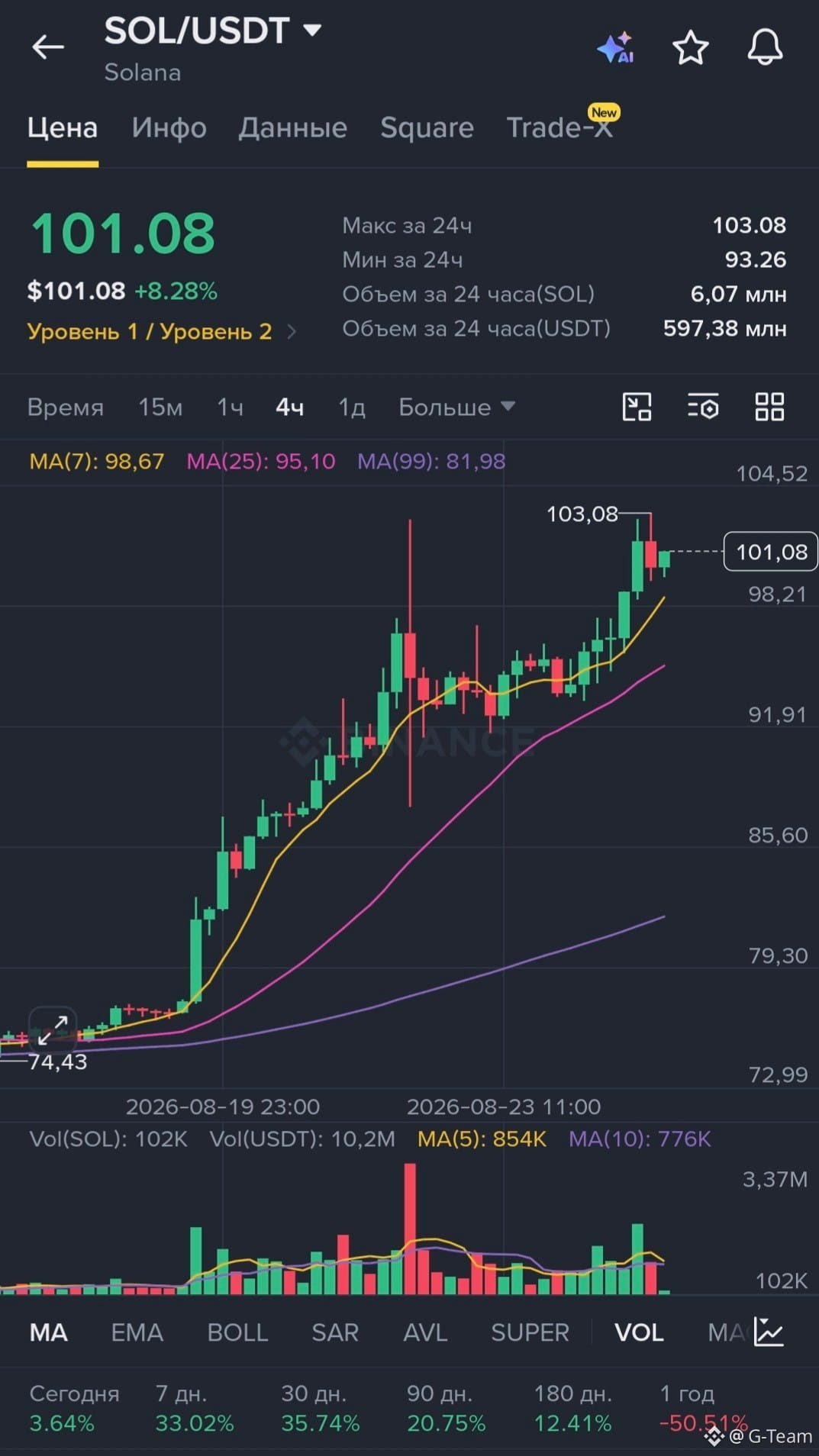This screenshot has height=1456, width=819.
Task: Select the 4ч timeframe
Action: click(289, 407)
